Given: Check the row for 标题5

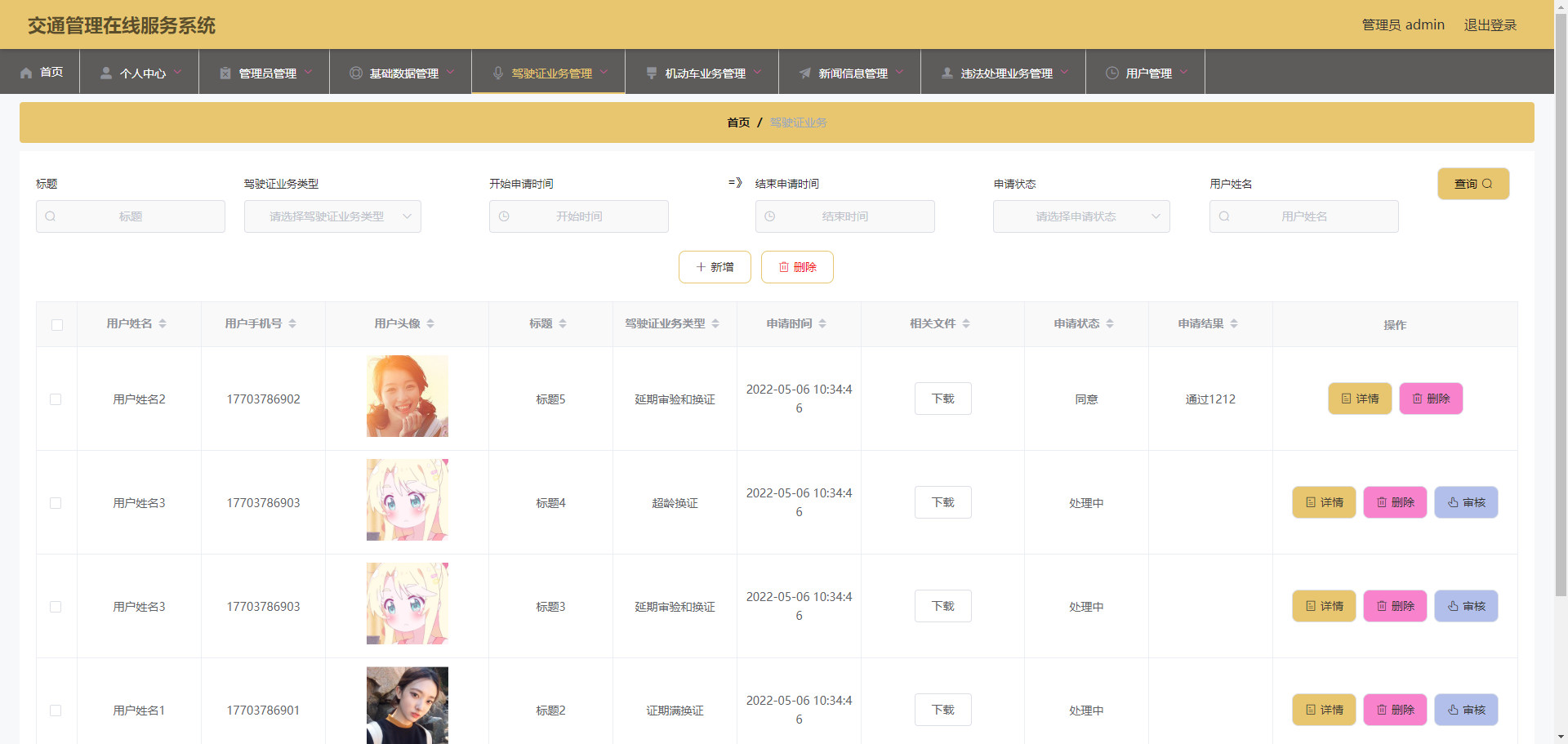Looking at the screenshot, I should 56,399.
